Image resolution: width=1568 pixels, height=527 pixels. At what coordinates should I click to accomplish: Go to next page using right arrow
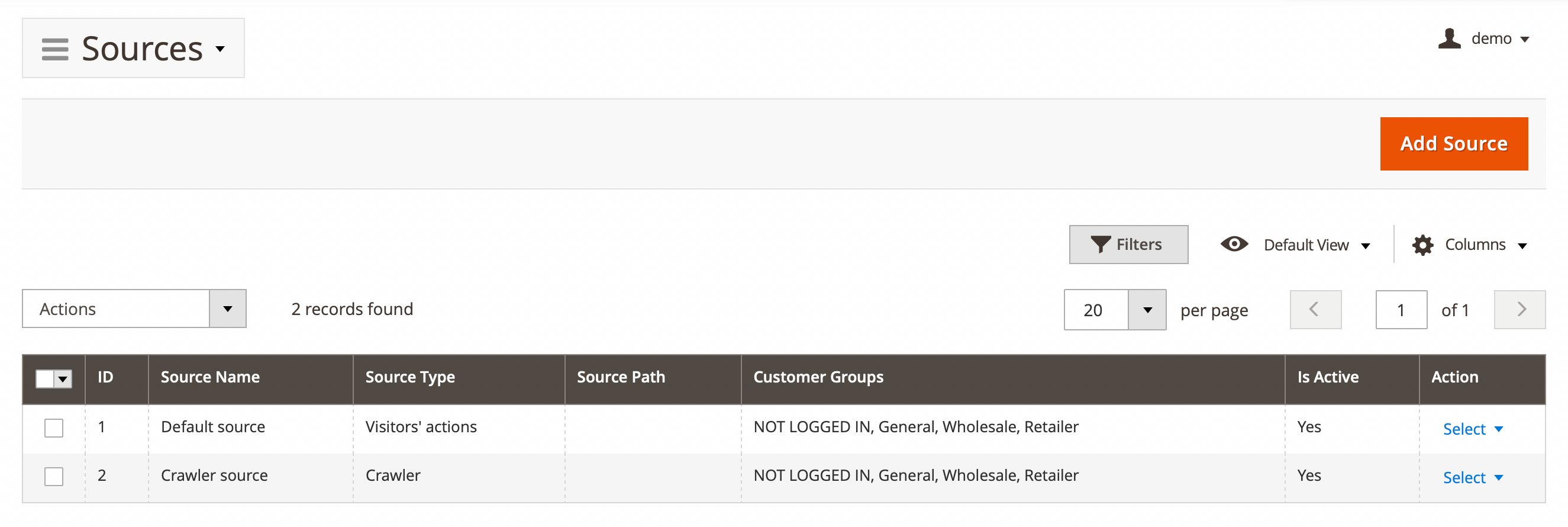[x=1520, y=310]
